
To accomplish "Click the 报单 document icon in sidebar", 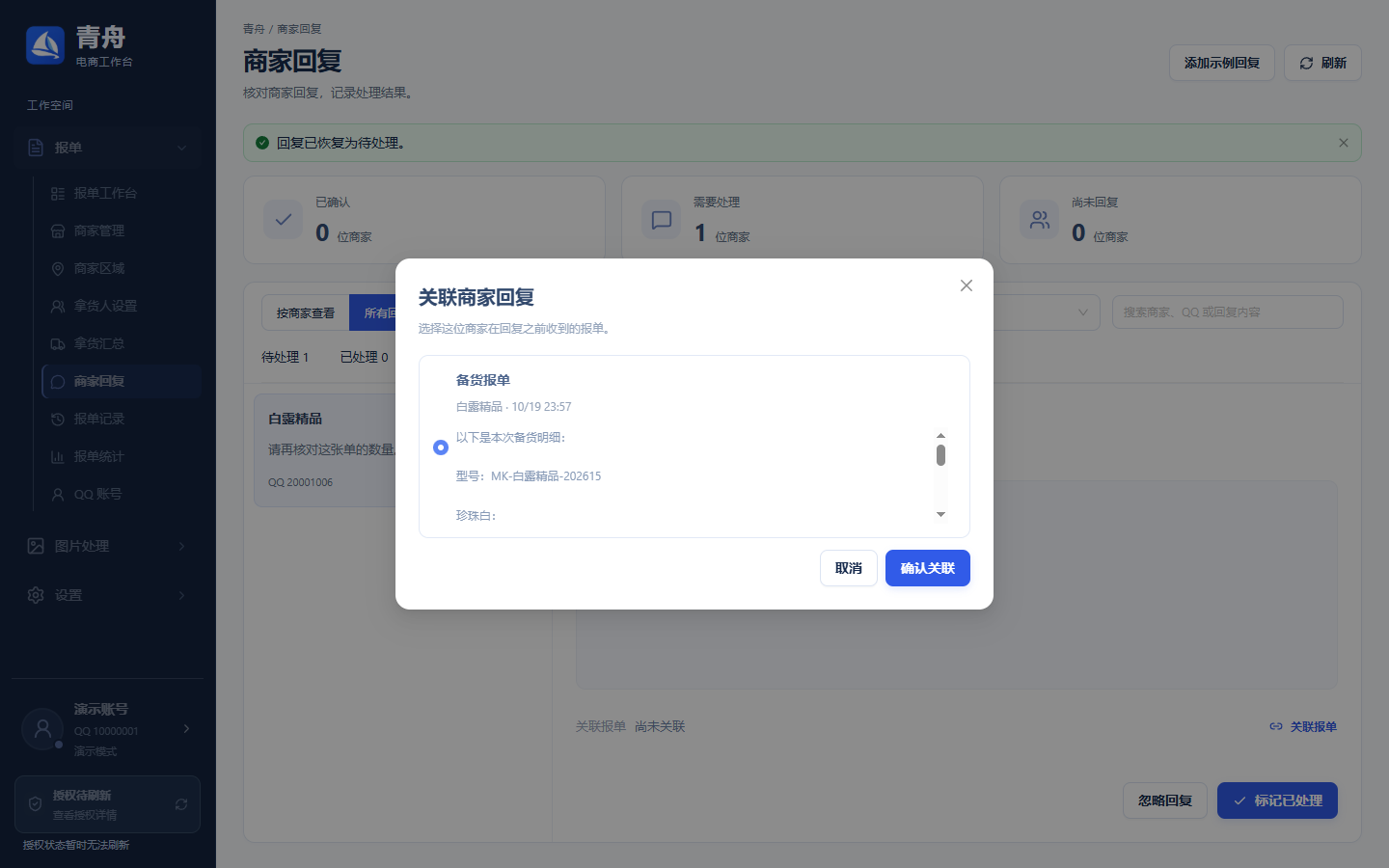I will 36,148.
